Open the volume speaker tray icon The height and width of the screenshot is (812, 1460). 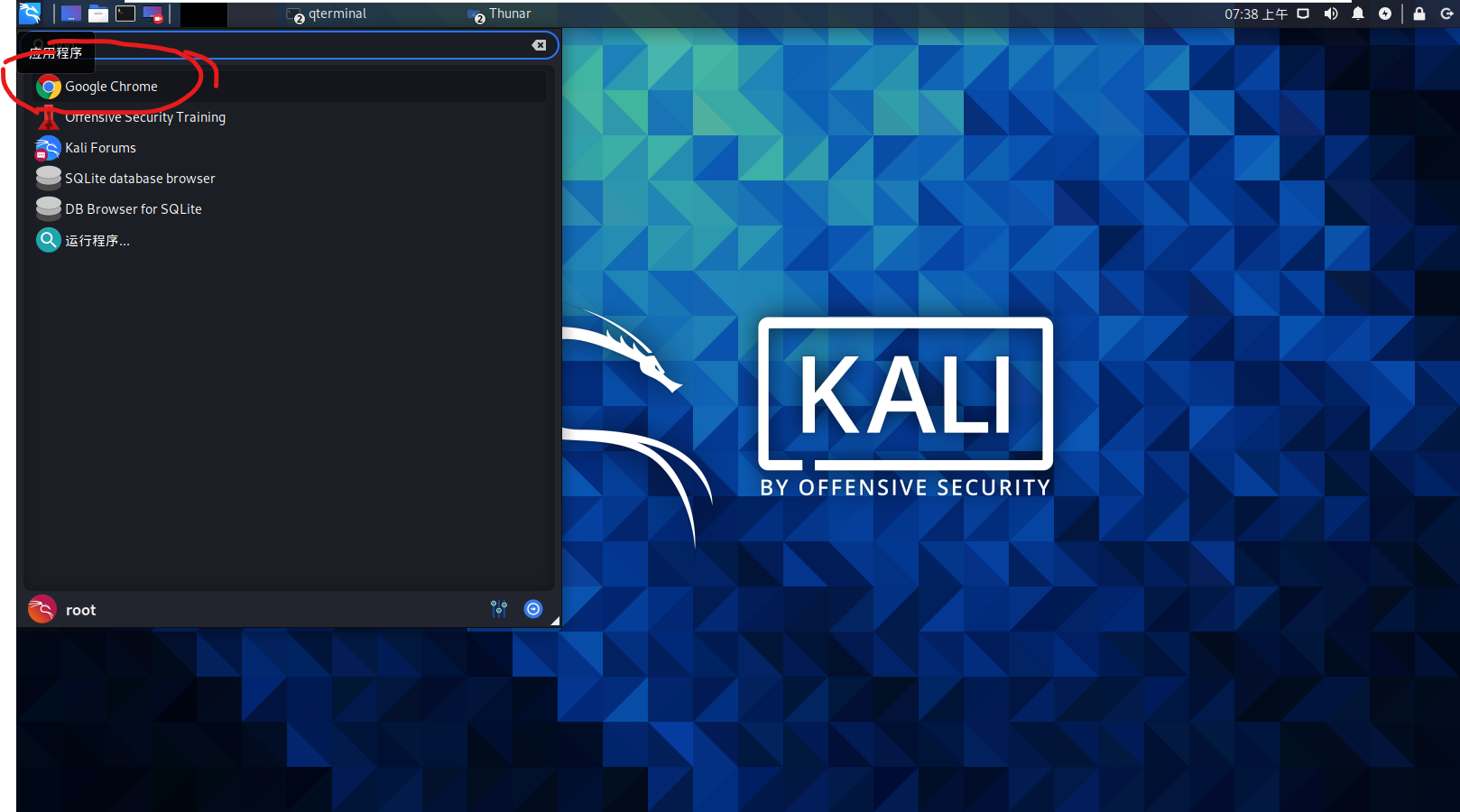tap(1331, 14)
